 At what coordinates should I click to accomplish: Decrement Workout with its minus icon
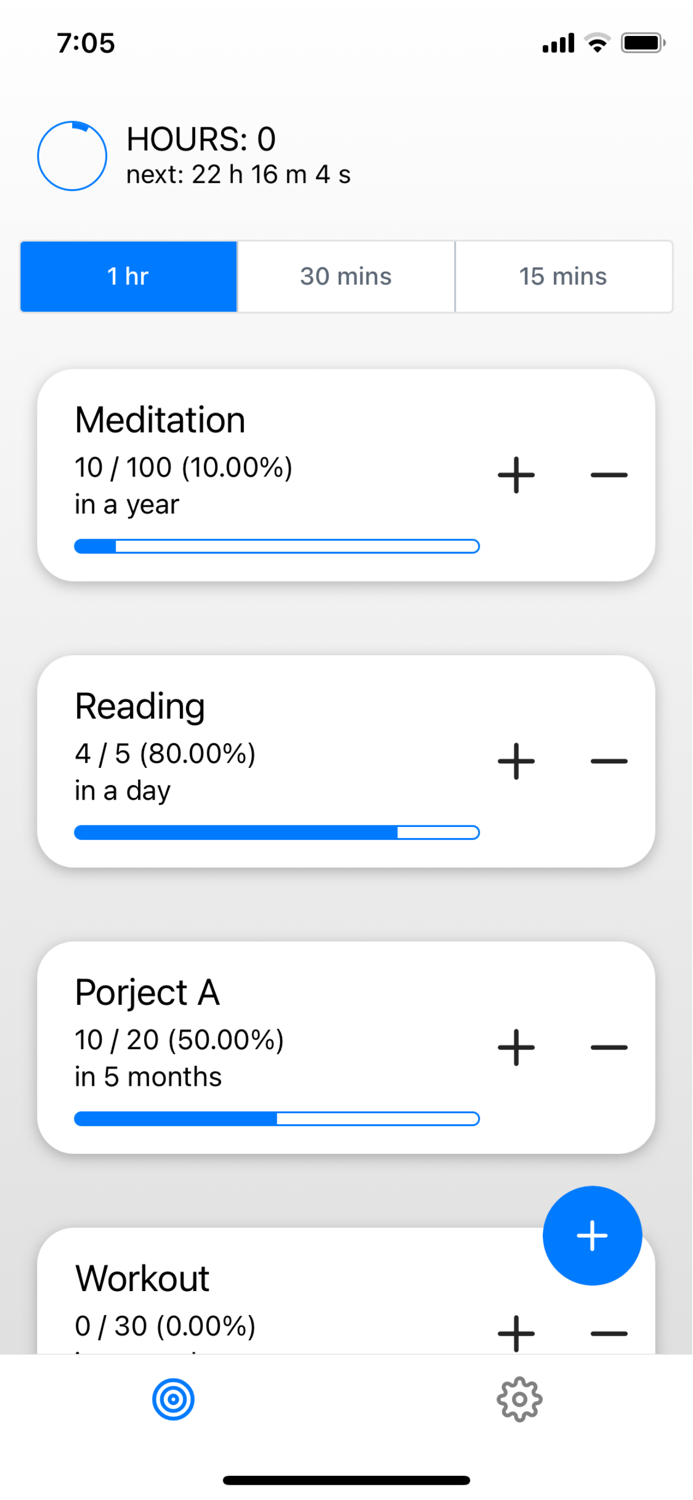click(608, 1333)
